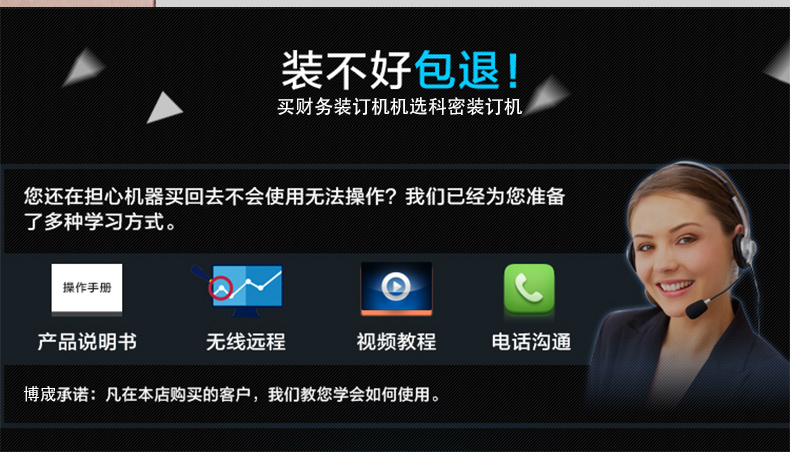Click the 操作手册 manual icon
The height and width of the screenshot is (452, 790).
(87, 289)
